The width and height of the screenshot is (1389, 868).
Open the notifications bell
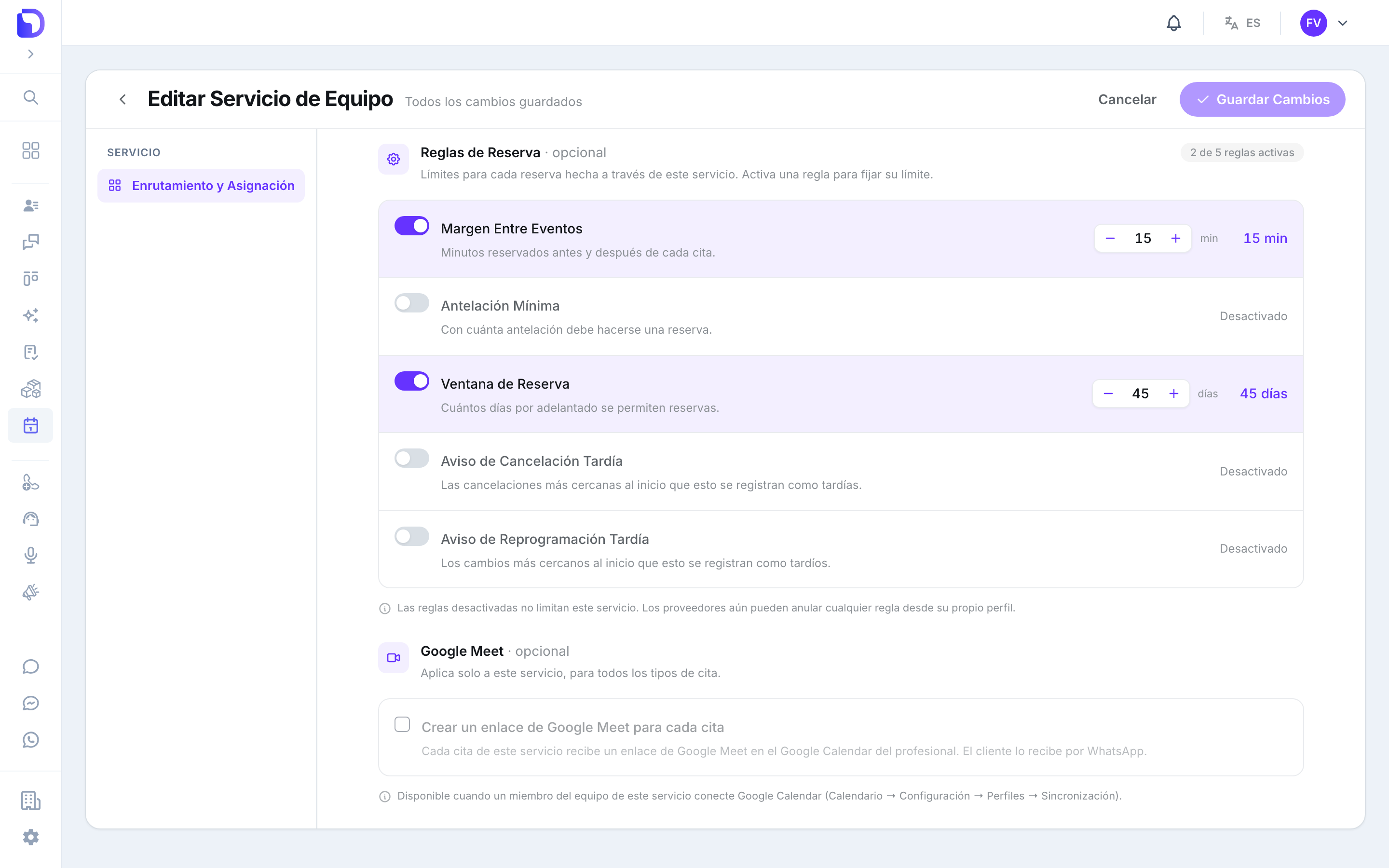coord(1174,23)
